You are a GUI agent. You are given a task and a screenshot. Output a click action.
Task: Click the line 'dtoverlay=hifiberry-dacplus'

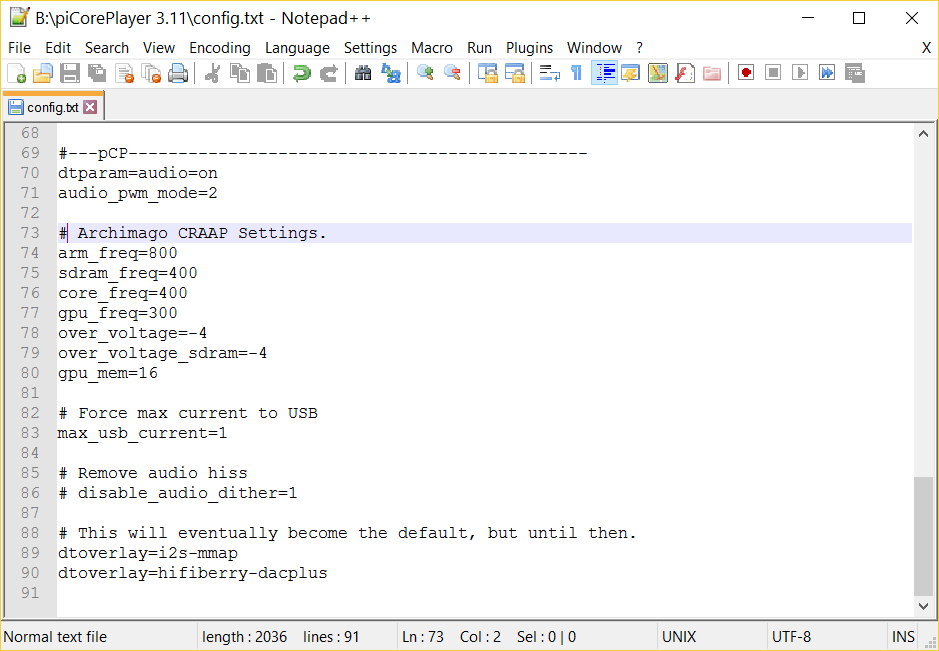pos(193,573)
